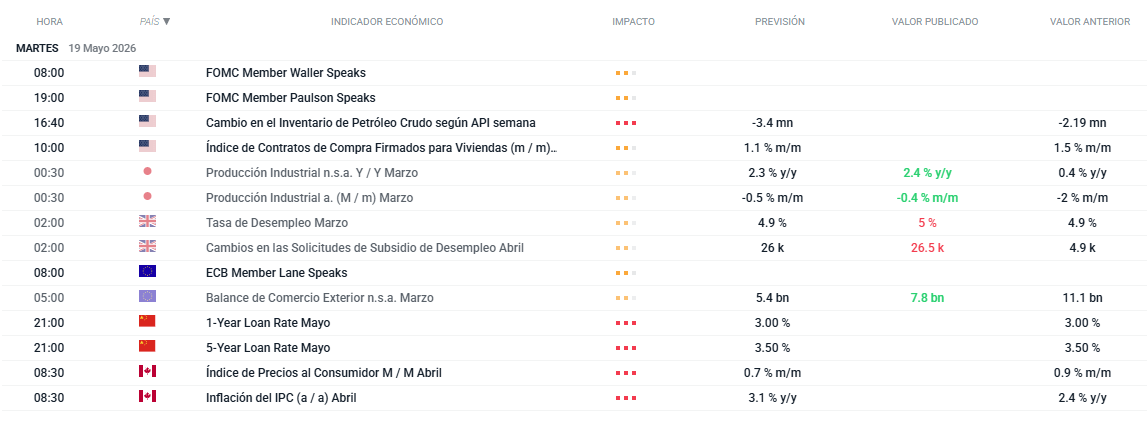Viewport: 1147px width, 424px height.
Task: Click the impact dots for 5-Year Loan Rate Mayo
Action: coord(625,348)
